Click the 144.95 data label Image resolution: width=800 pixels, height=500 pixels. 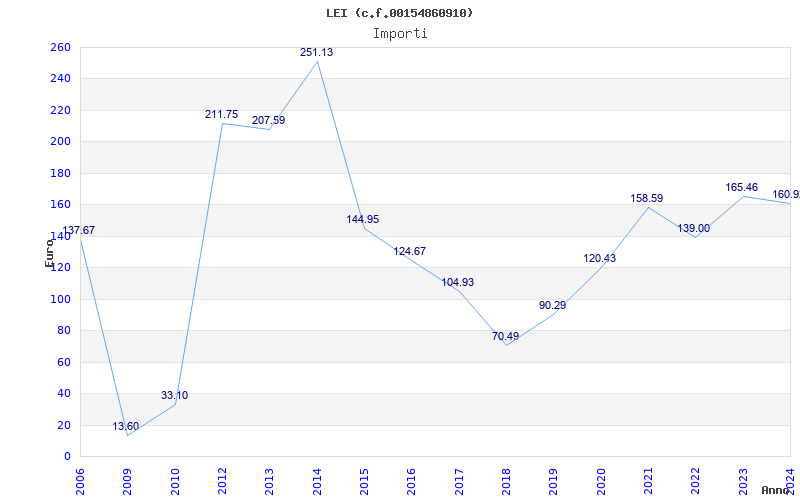pos(363,219)
